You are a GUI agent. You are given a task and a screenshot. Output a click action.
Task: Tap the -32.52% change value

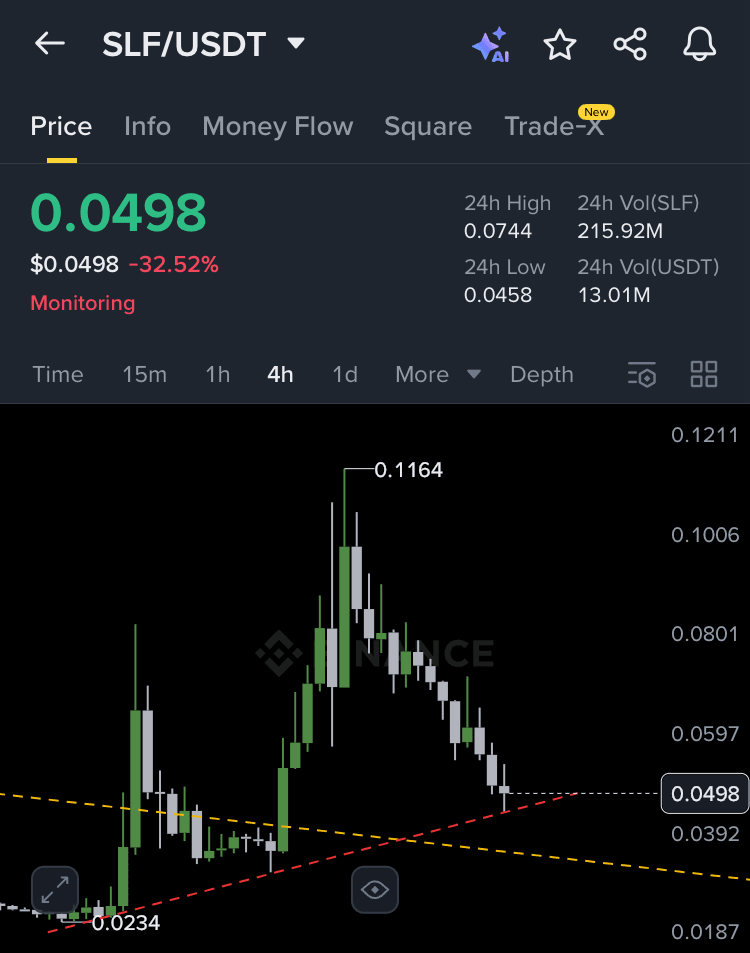click(174, 264)
